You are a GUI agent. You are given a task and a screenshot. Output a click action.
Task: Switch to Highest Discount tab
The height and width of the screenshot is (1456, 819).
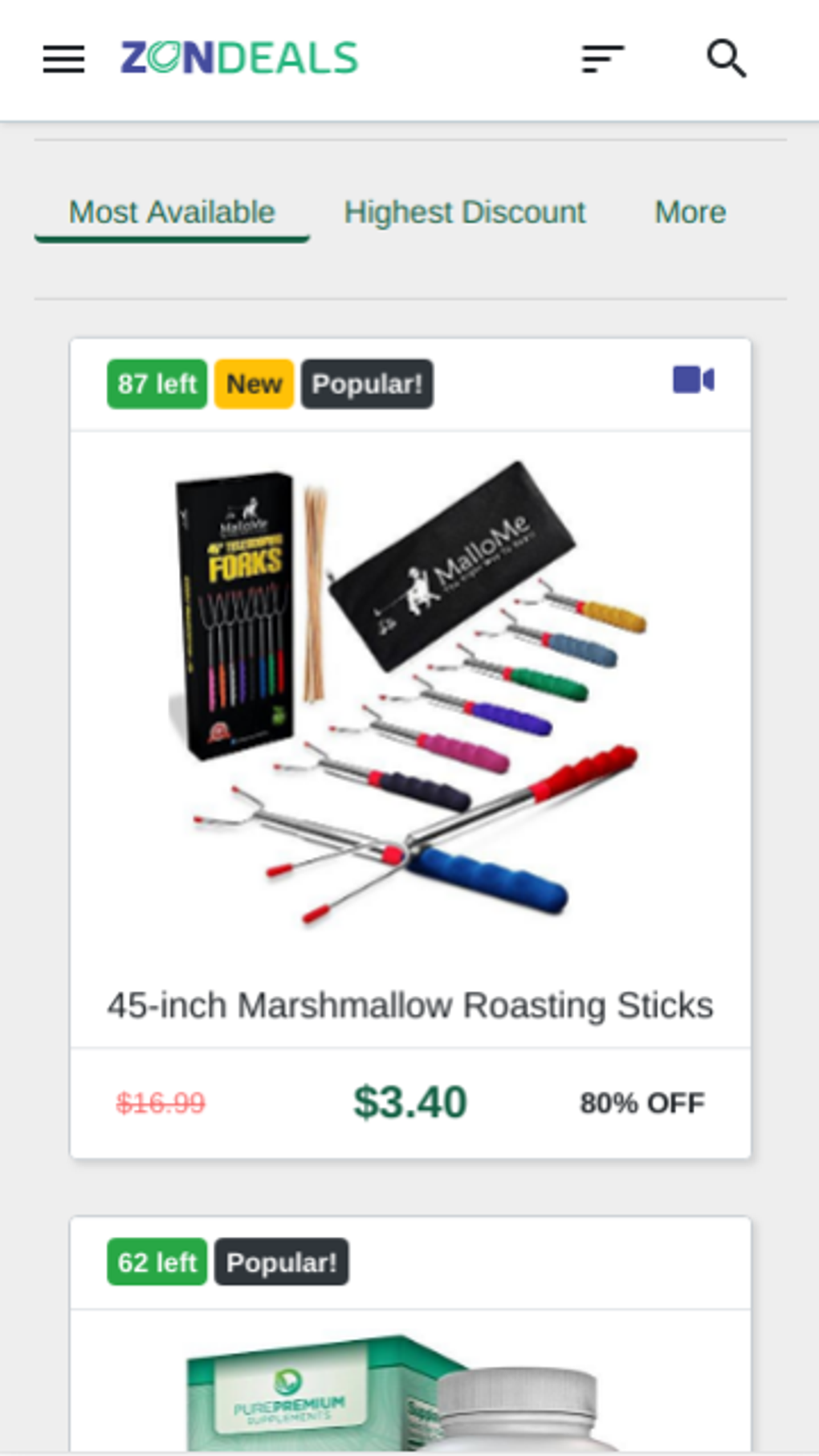pos(464,213)
